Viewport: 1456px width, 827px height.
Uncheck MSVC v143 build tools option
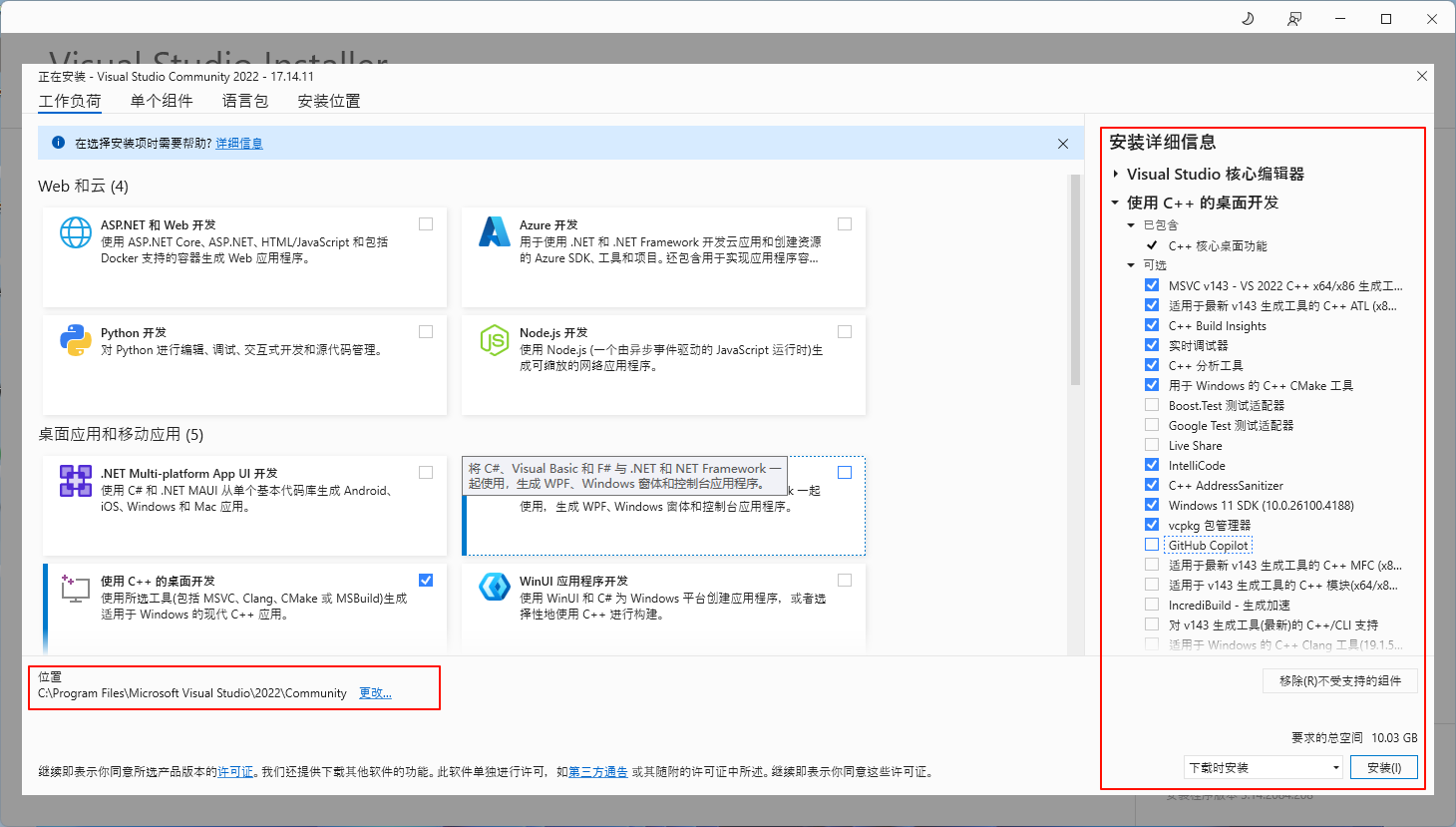(x=1152, y=285)
